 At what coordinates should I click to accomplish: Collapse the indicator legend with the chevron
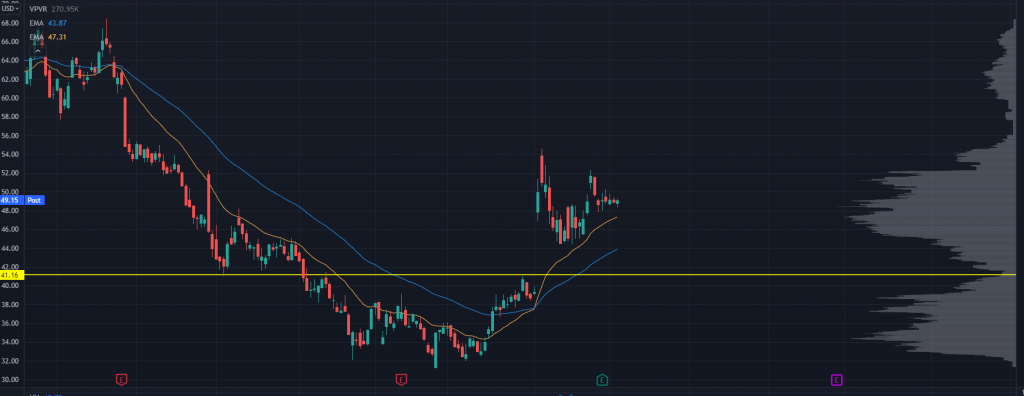pyautogui.click(x=38, y=51)
